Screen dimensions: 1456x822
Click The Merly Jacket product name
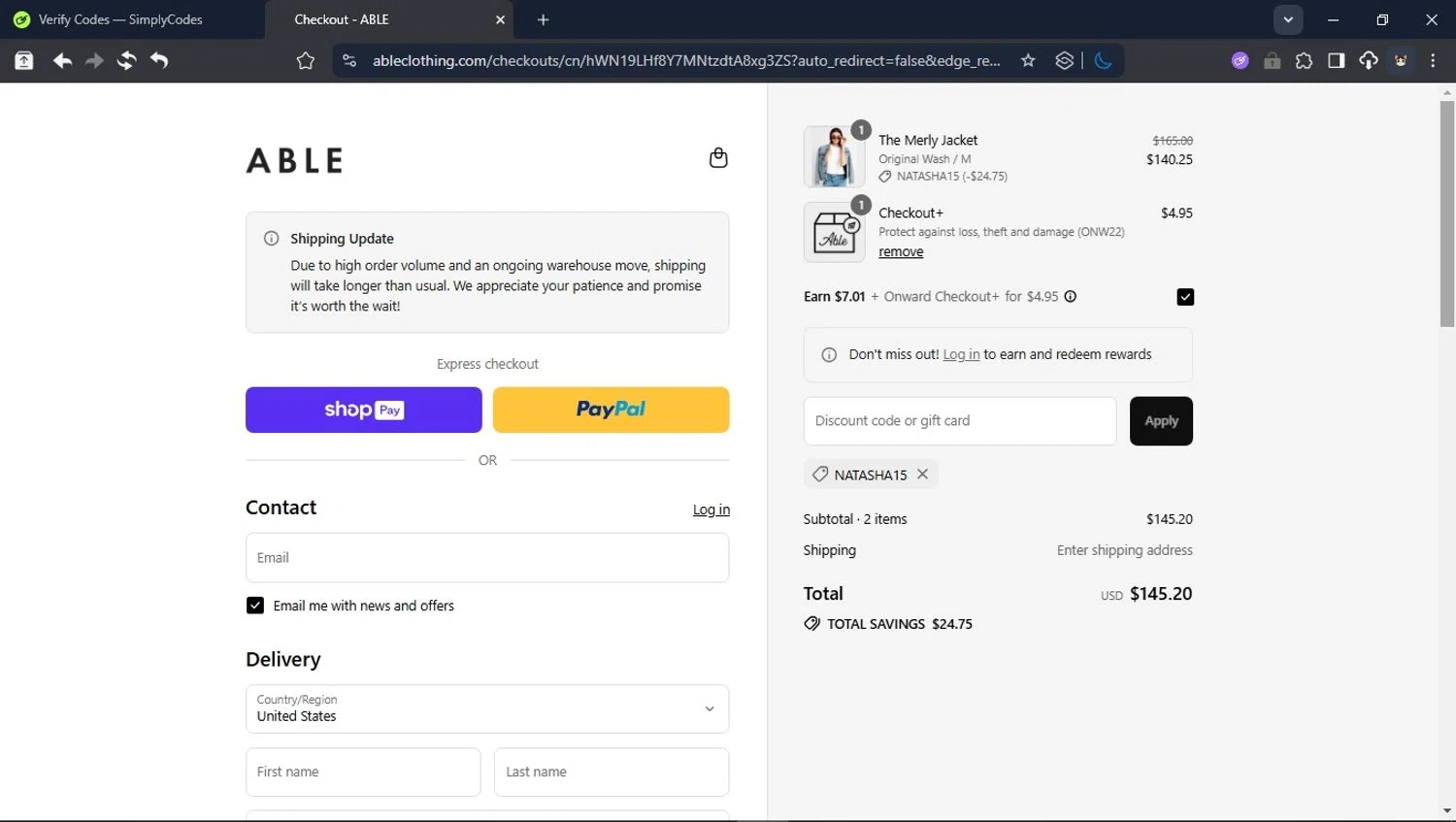[928, 140]
